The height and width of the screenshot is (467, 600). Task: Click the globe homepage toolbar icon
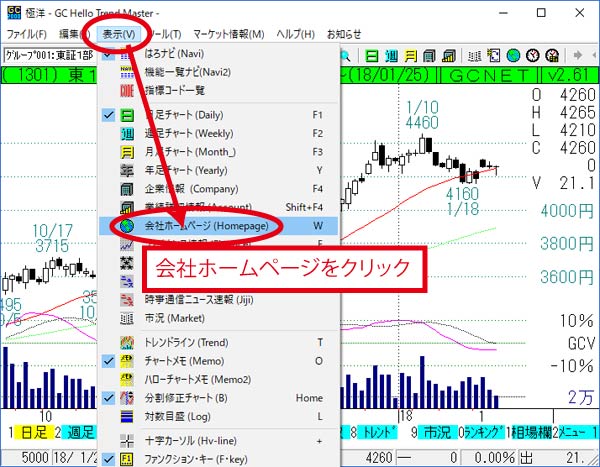[x=513, y=56]
